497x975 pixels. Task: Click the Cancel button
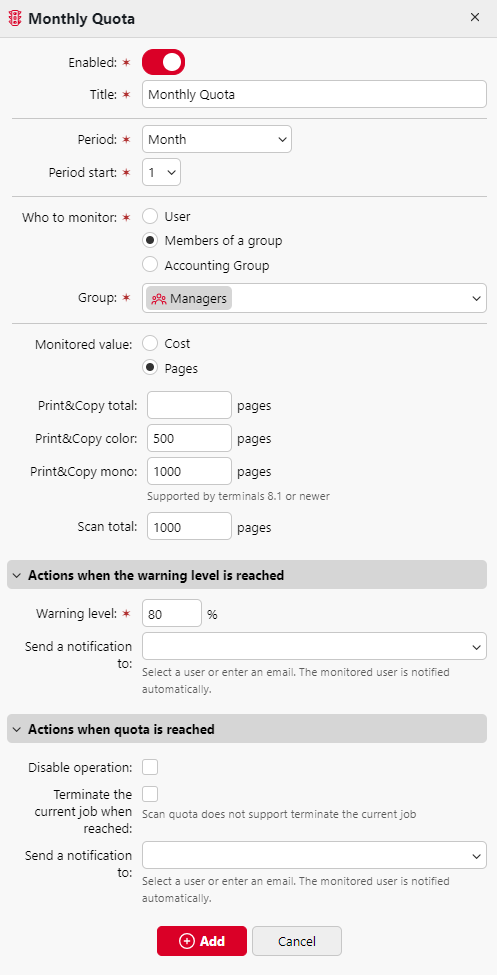[297, 941]
